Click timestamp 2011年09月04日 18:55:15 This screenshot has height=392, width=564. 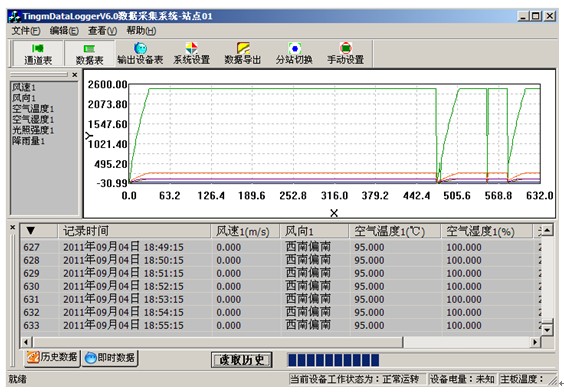point(123,325)
